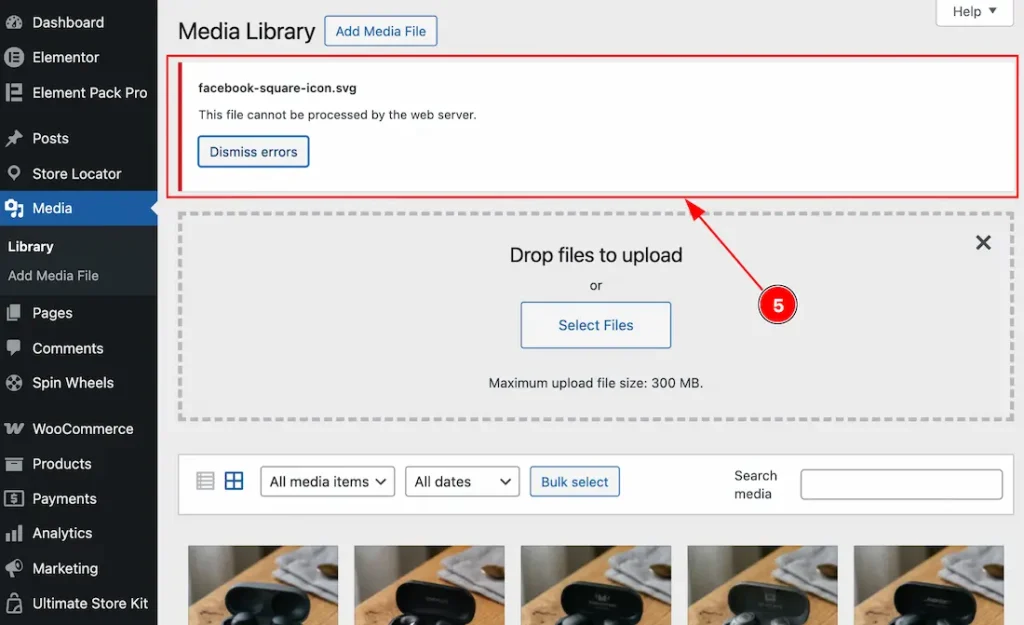Click the Dismiss errors button
The width and height of the screenshot is (1024, 625).
[253, 152]
